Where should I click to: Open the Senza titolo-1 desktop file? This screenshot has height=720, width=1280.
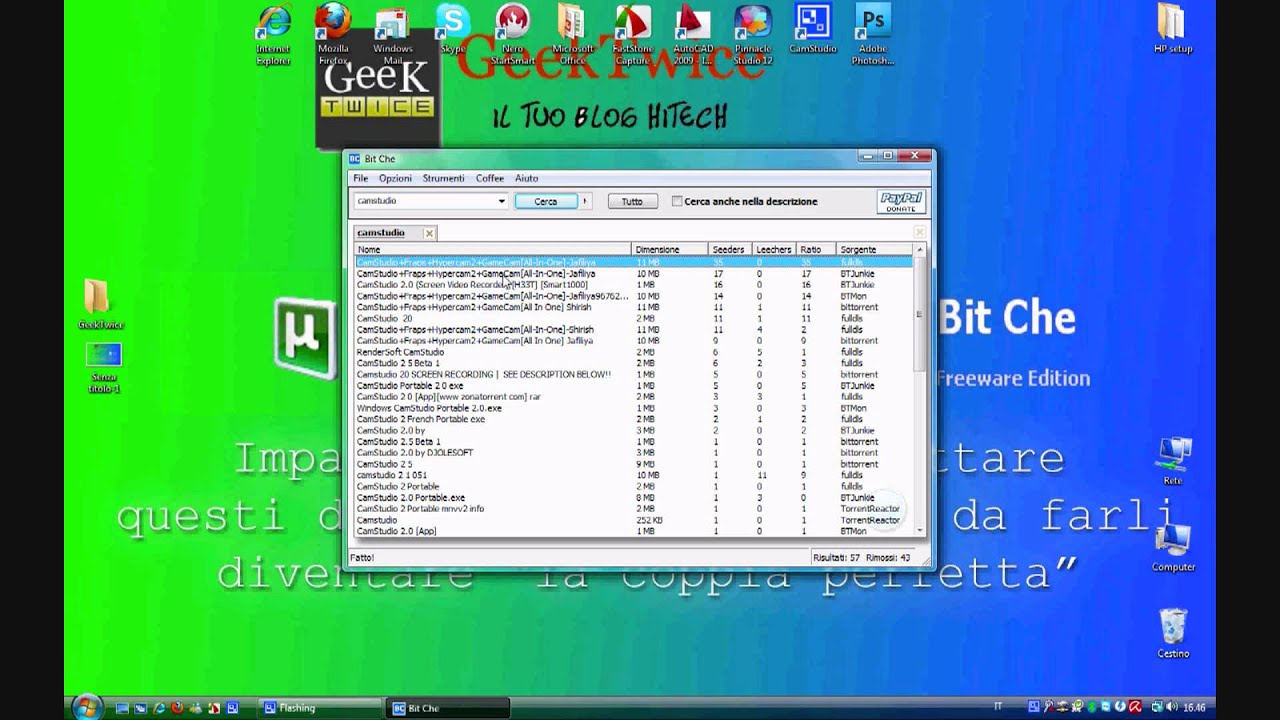[103, 368]
